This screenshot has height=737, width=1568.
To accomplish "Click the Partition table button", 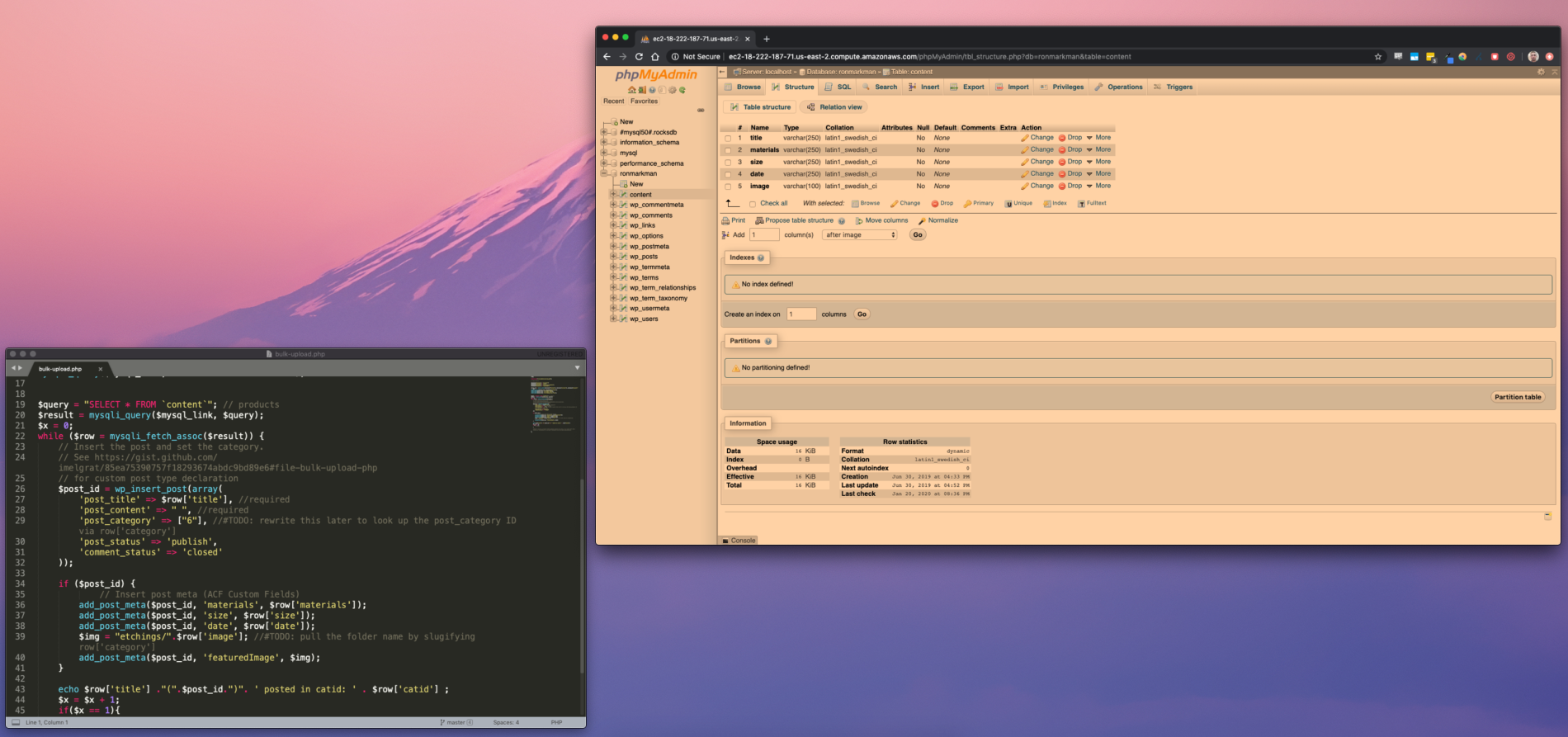I will [x=1518, y=397].
